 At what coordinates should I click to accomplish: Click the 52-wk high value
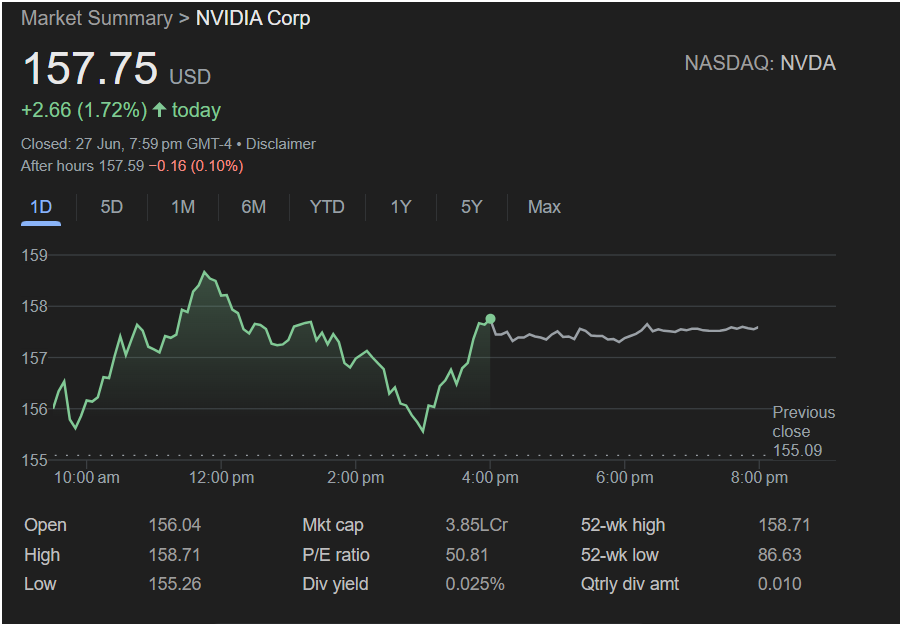coord(783,525)
